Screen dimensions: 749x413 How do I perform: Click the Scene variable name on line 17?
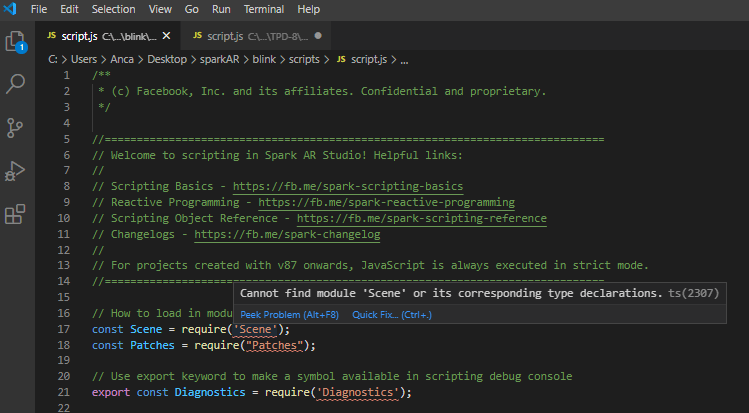point(146,329)
